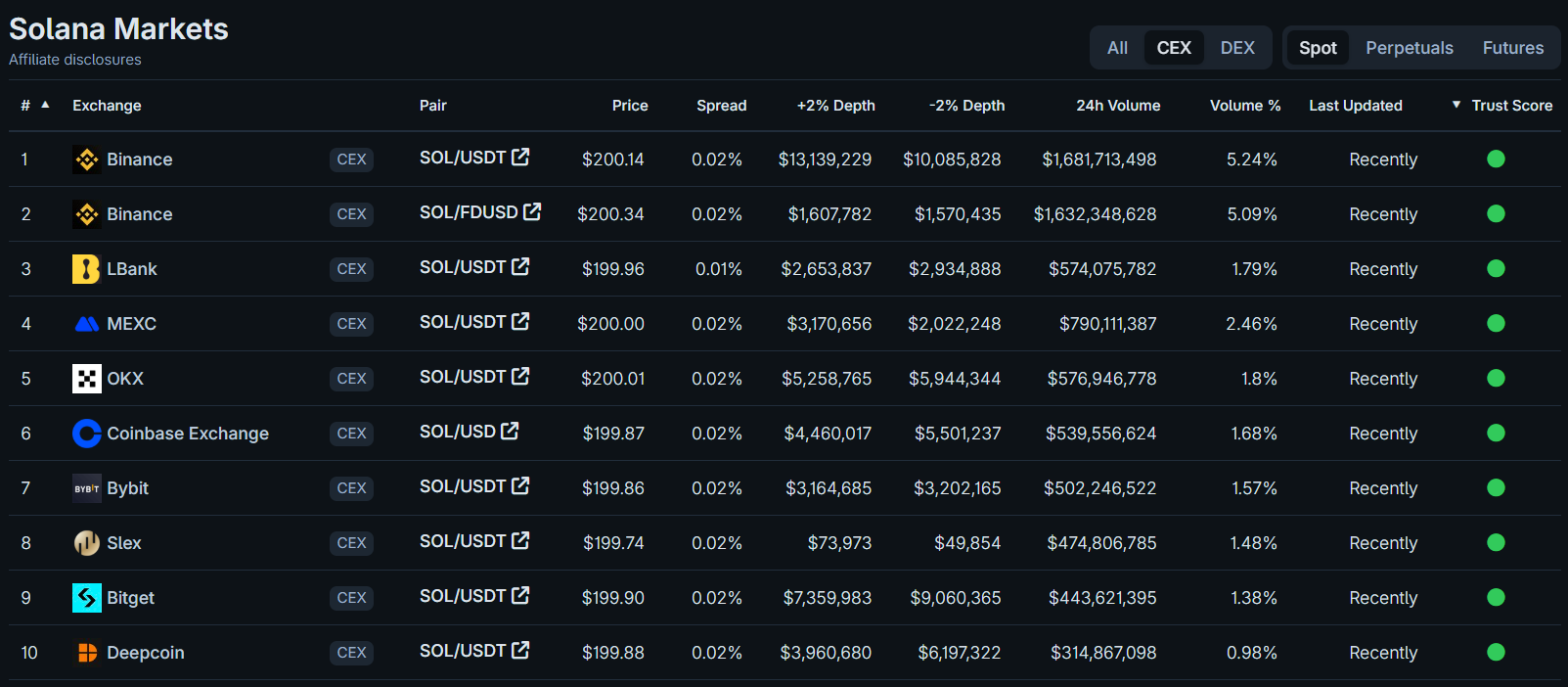Viewport: 1568px width, 687px height.
Task: Click the Bitget exchange icon
Action: (x=85, y=597)
